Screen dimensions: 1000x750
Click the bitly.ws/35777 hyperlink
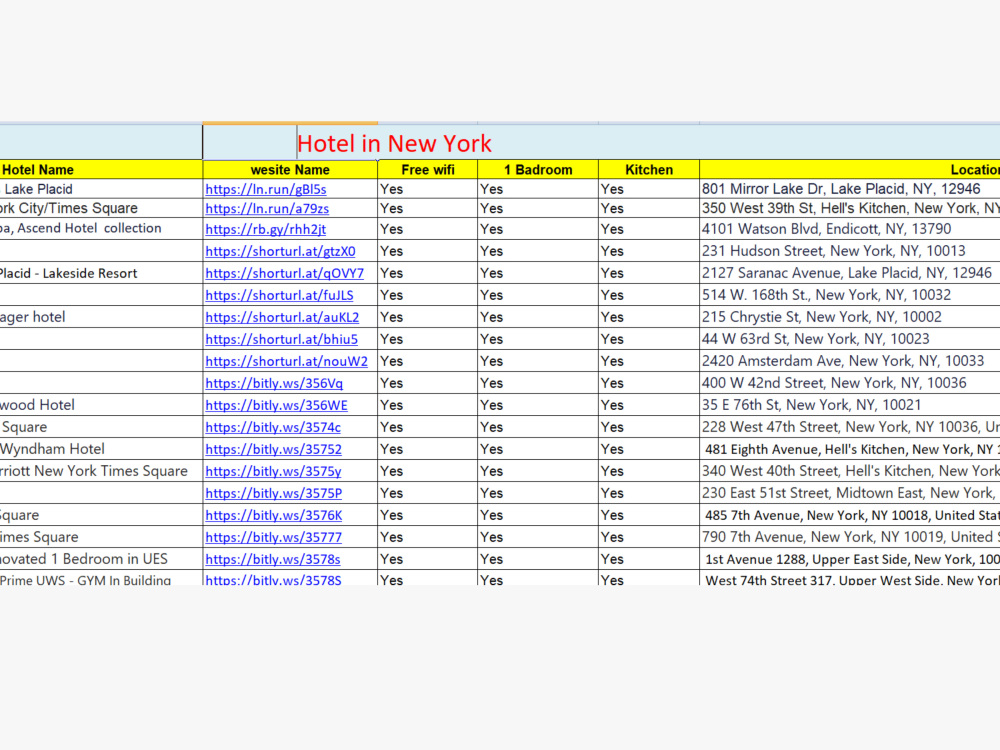(x=274, y=537)
